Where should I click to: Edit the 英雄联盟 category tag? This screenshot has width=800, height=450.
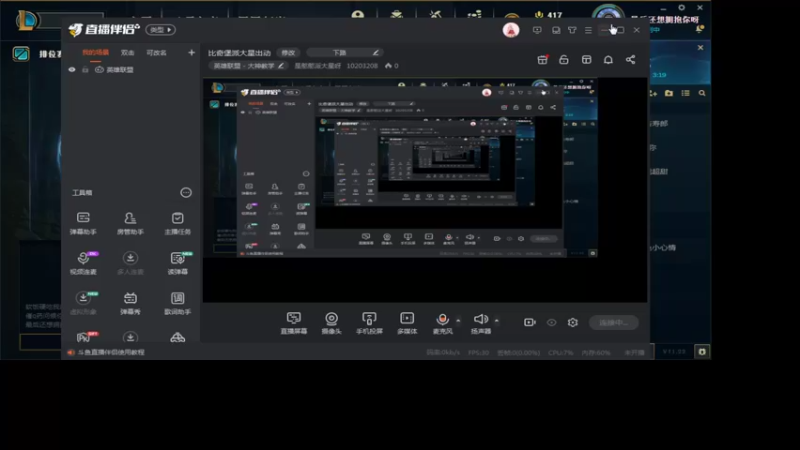point(248,66)
